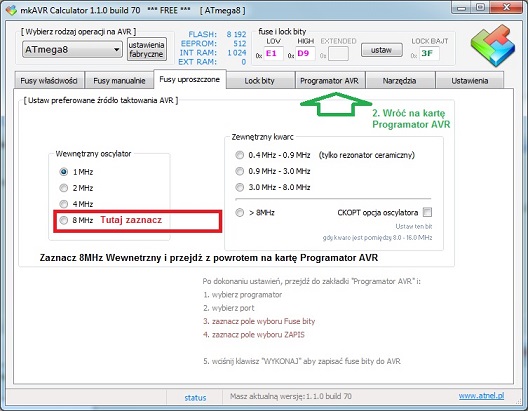Click the app icon in title bar

[x=11, y=10]
